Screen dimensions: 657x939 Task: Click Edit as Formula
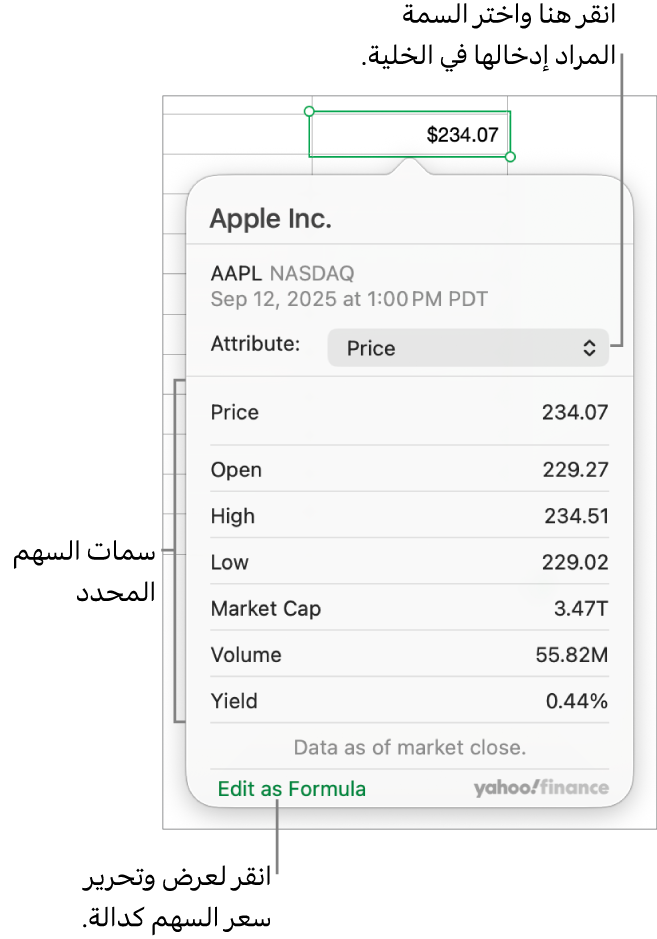click(291, 788)
